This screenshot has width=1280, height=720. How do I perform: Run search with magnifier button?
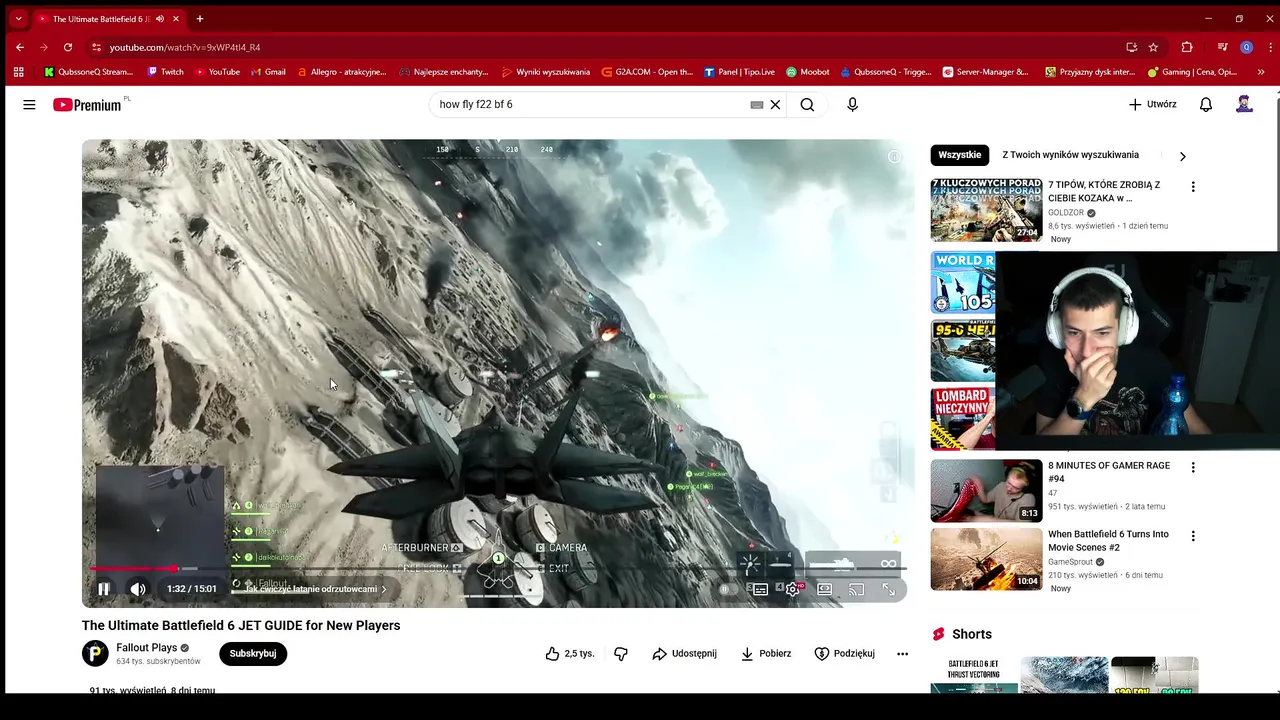807,104
